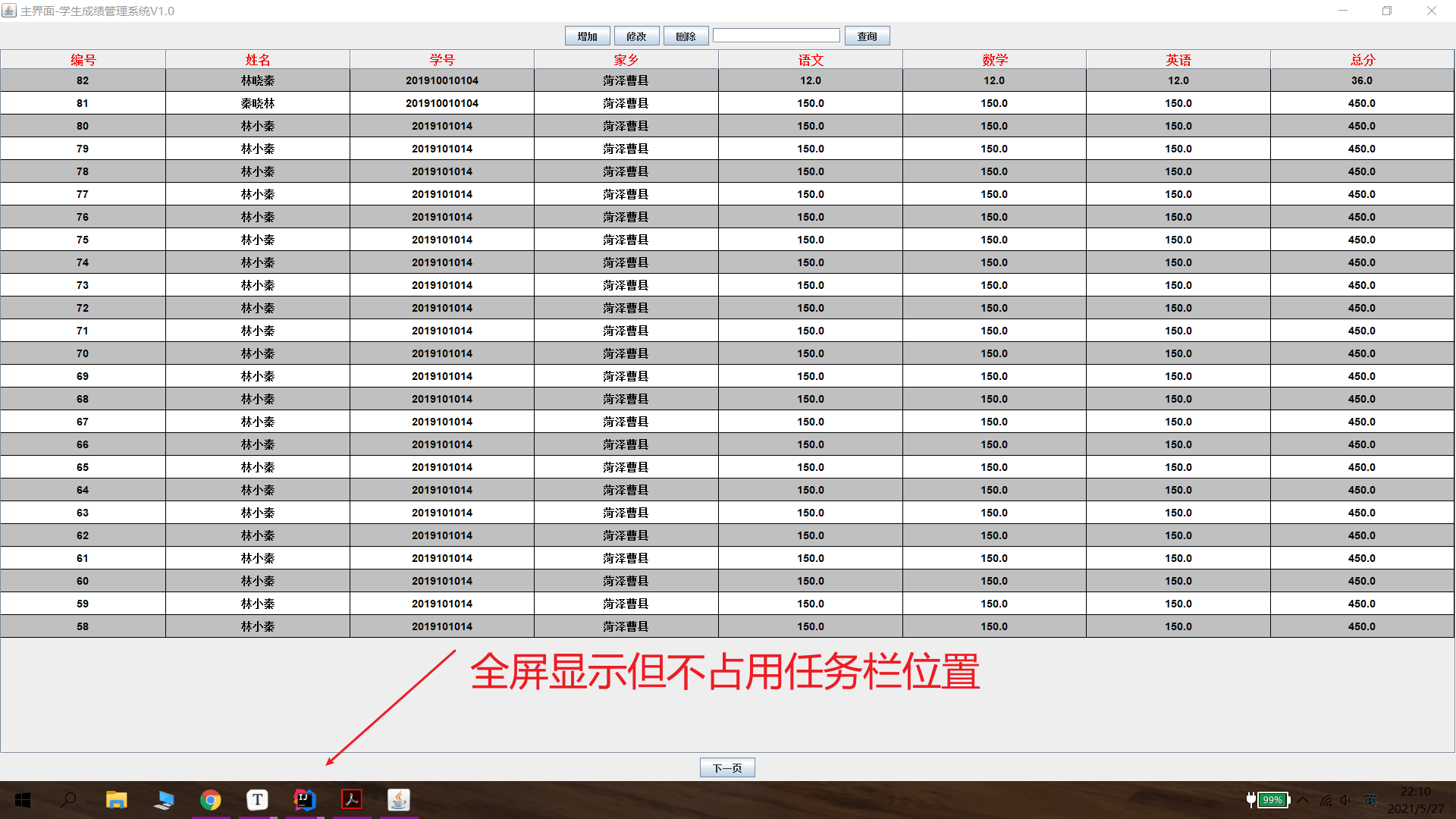Click 编号 cell 58

pos(83,626)
